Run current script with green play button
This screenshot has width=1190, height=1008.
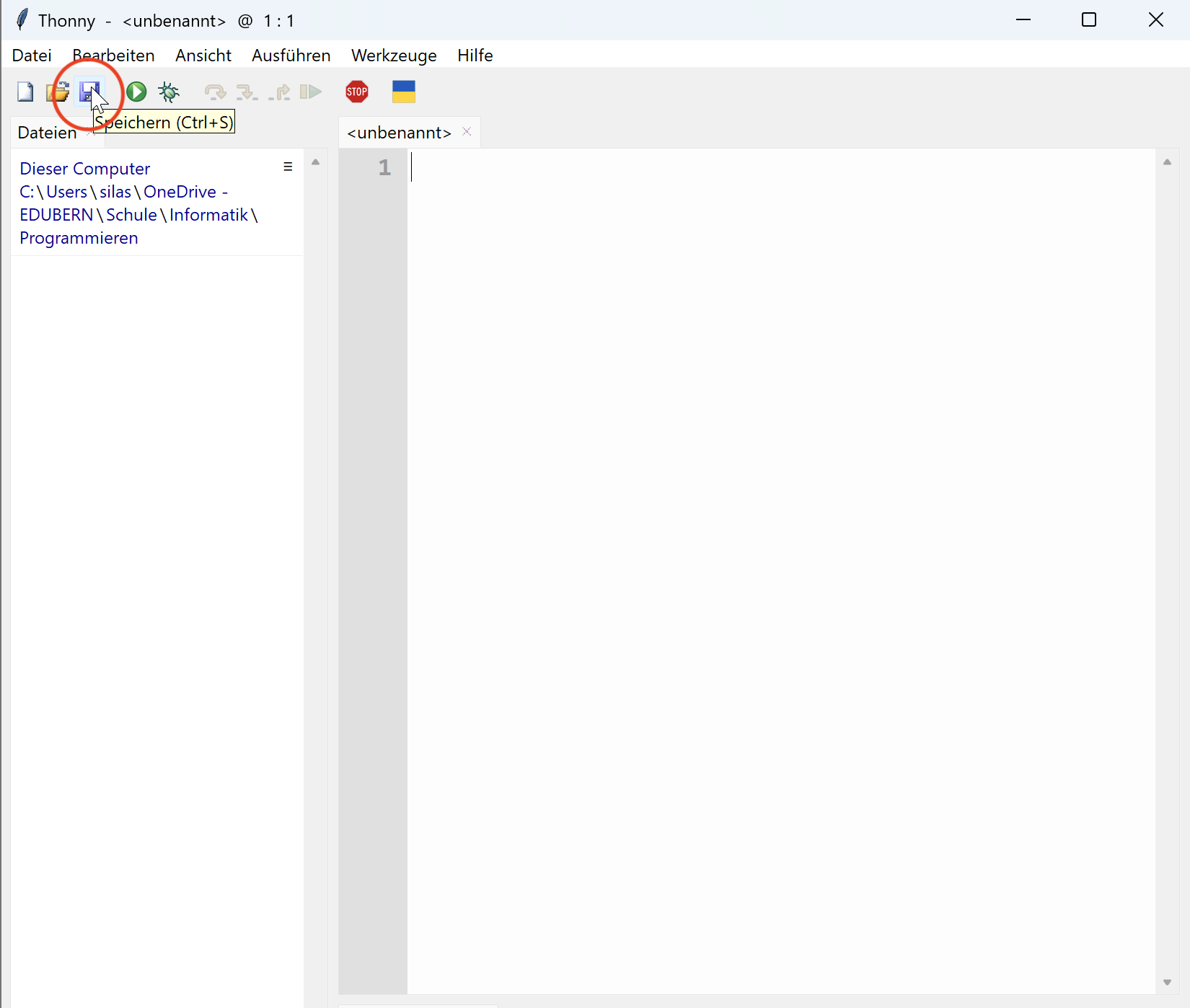point(136,92)
